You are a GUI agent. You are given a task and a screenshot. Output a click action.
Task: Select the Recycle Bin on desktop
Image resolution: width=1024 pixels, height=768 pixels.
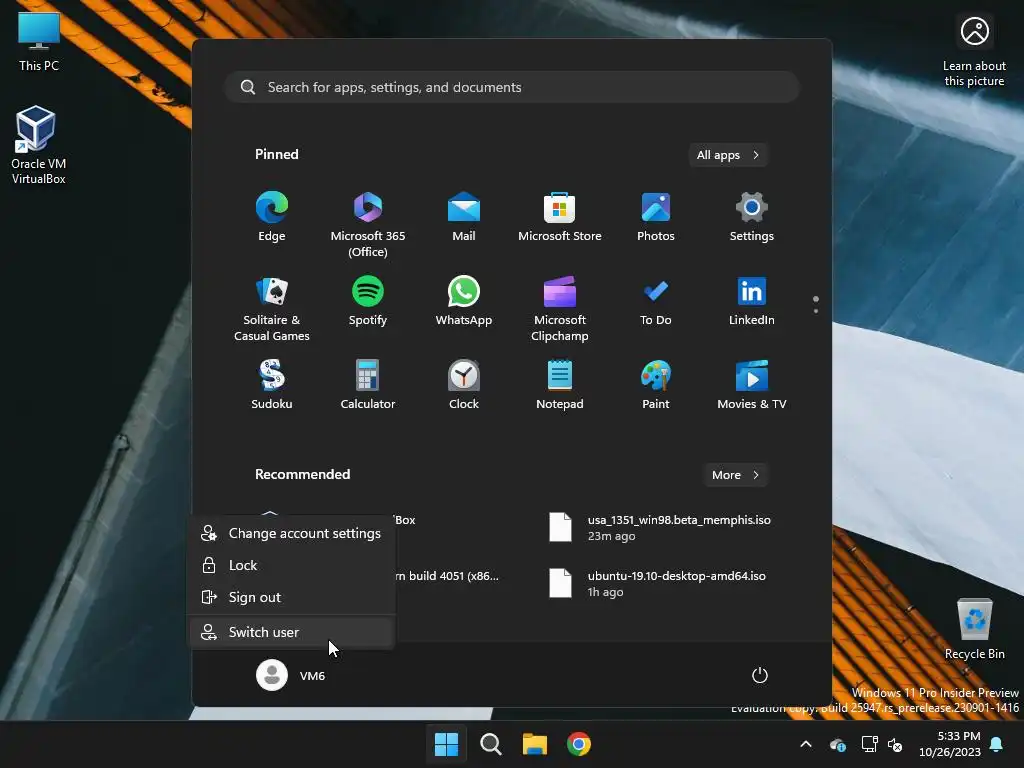974,629
